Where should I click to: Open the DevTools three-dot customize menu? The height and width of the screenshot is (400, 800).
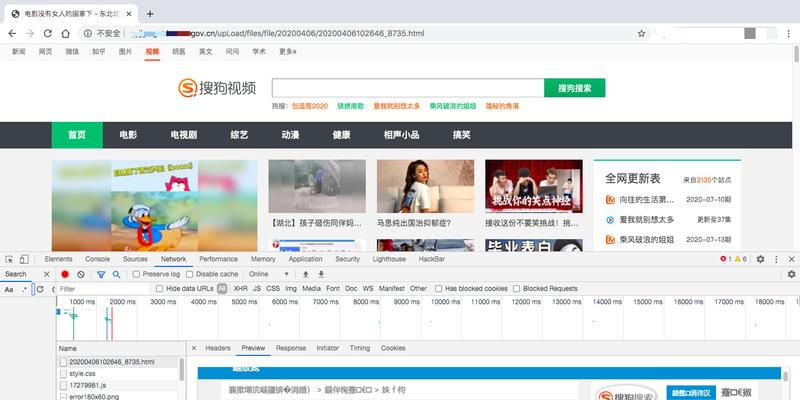point(776,259)
